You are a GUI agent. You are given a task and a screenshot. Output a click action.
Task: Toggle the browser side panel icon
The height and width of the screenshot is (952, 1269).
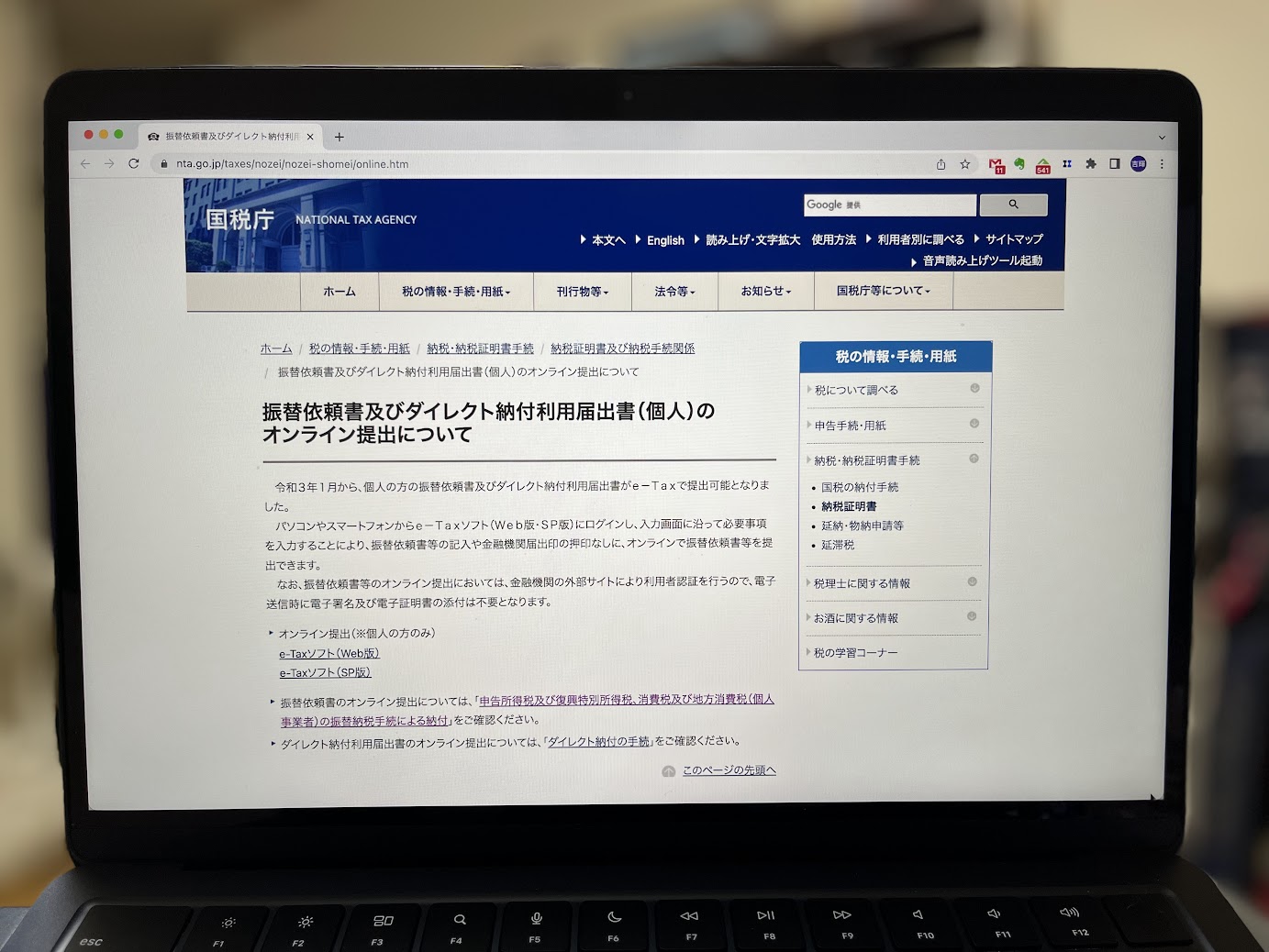click(1115, 164)
